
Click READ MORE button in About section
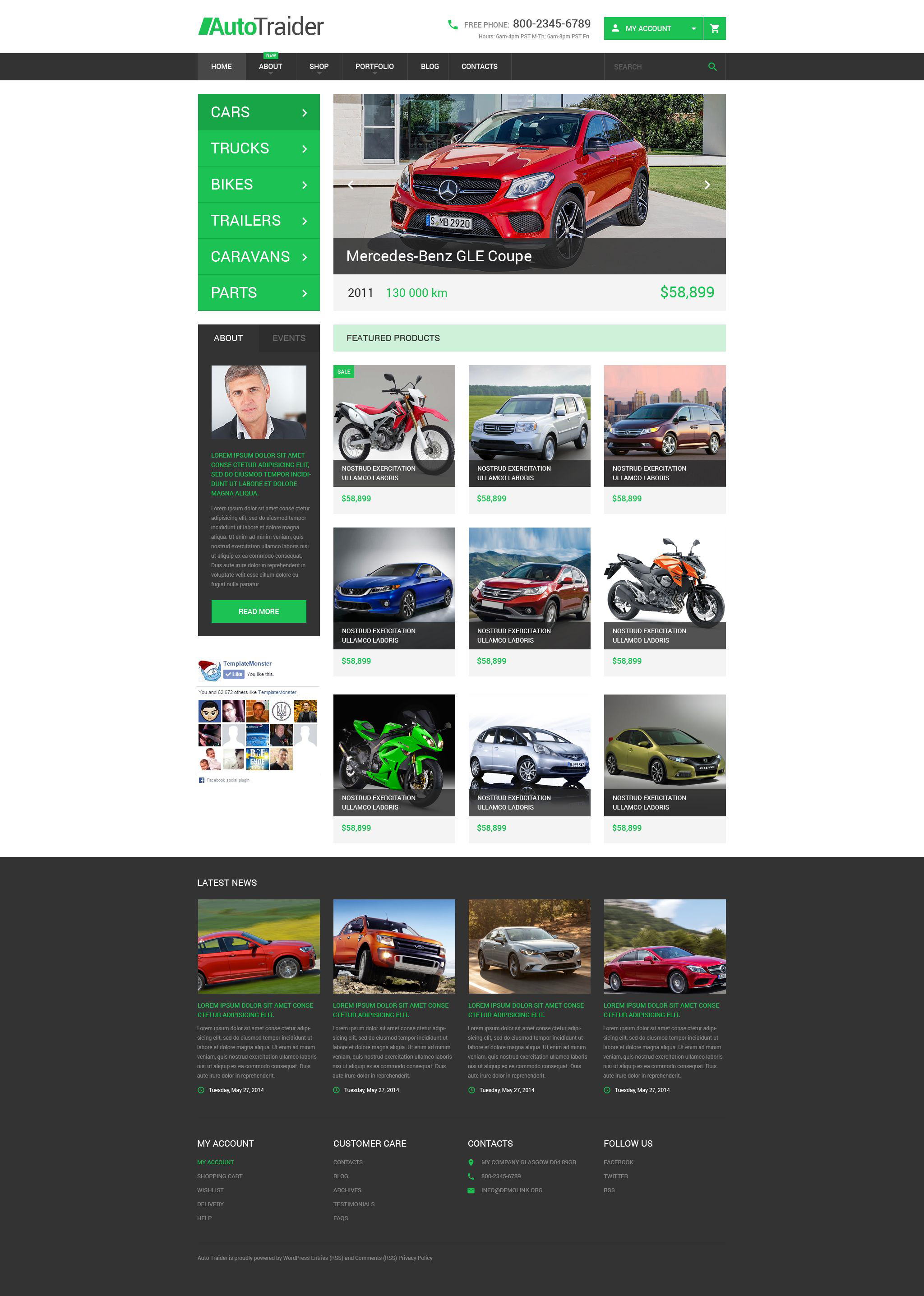point(258,611)
